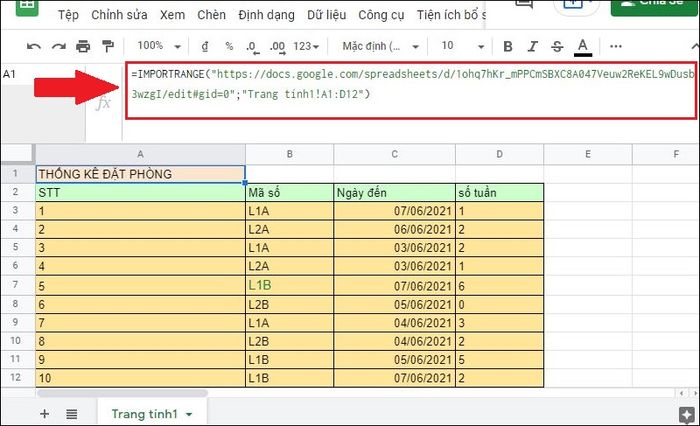Open the Chèn menu
Screen dimensions: 700x426
(x=211, y=15)
